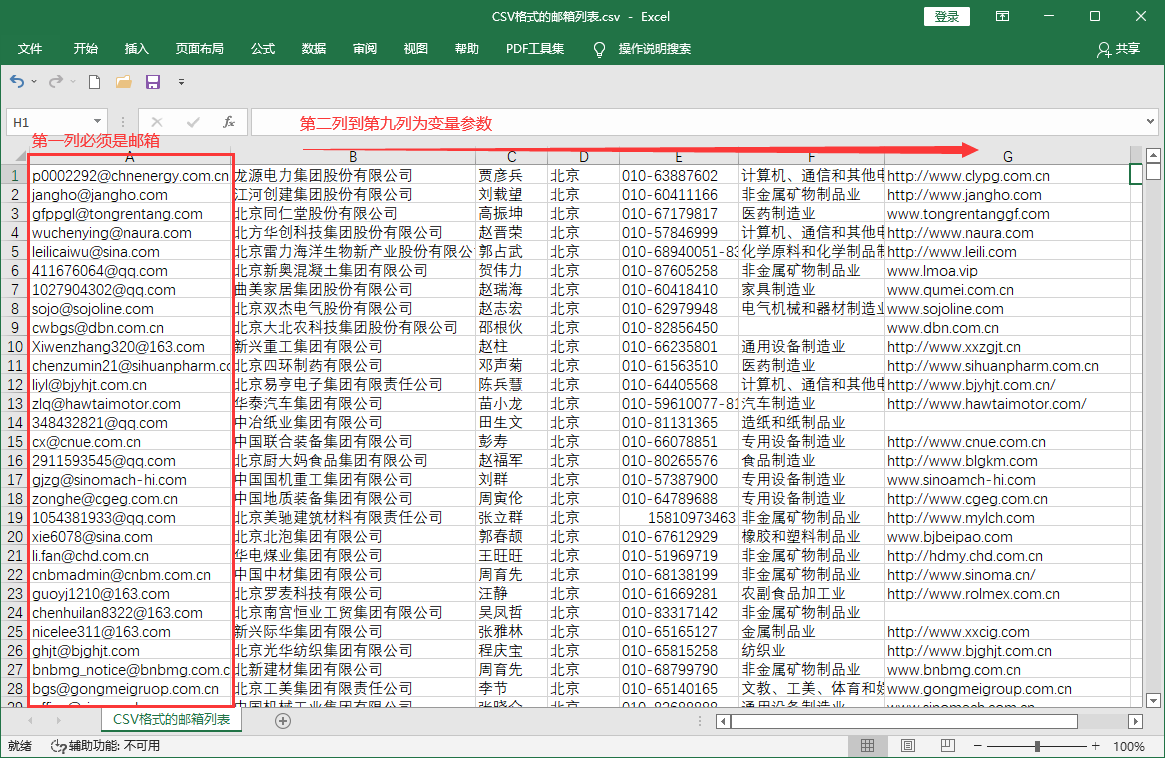Switch to the 数据 ribbon tab
The image size is (1165, 758).
click(314, 49)
